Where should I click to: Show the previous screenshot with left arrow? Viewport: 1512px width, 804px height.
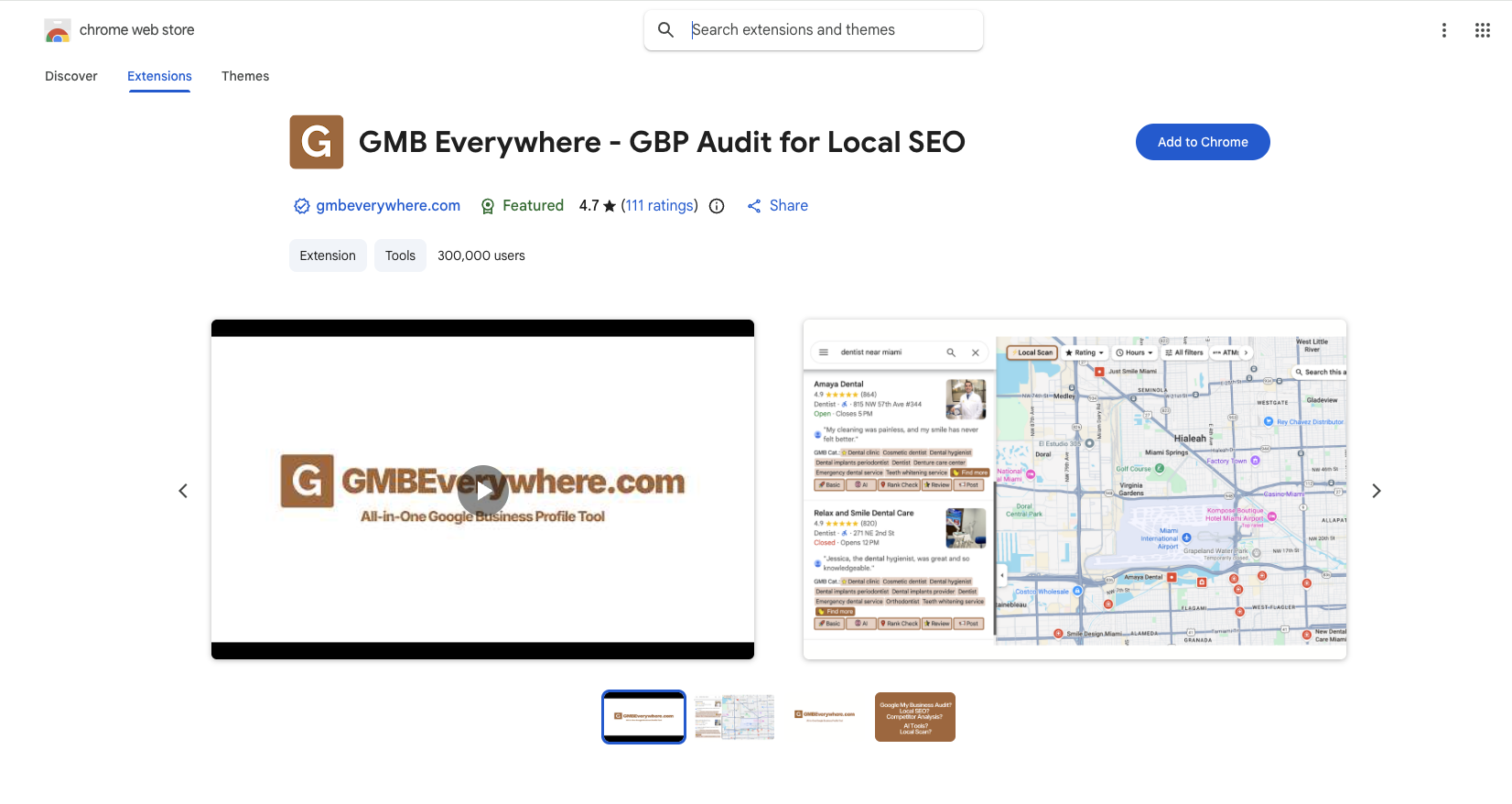[183, 491]
